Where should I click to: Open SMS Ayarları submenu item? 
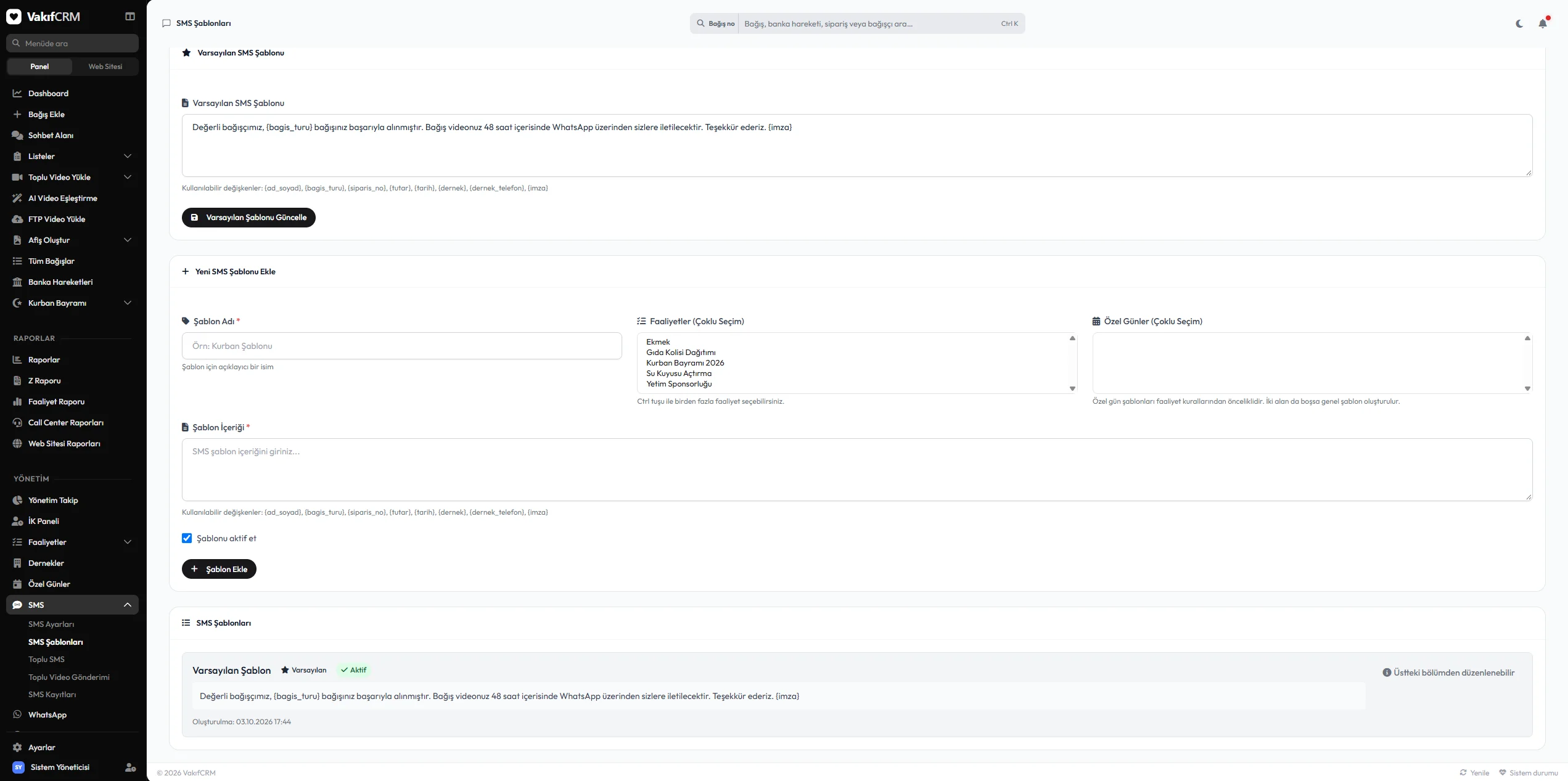[x=51, y=624]
